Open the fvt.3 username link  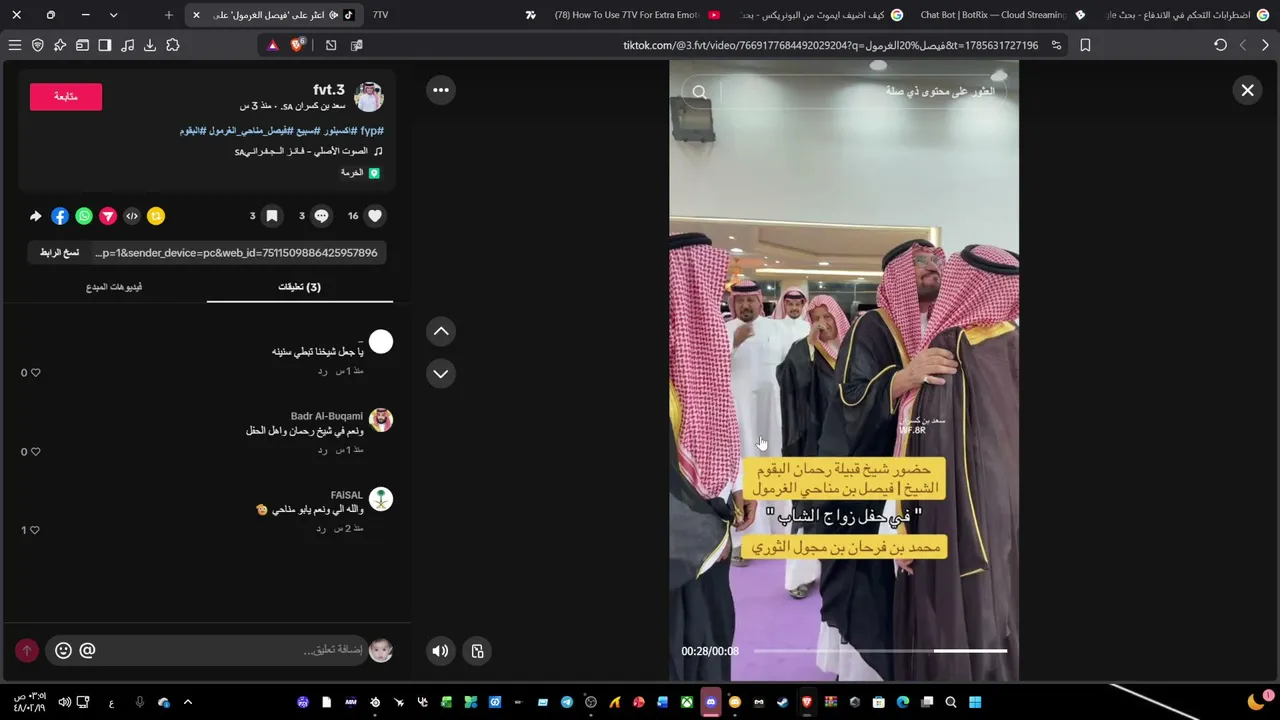[x=329, y=90]
